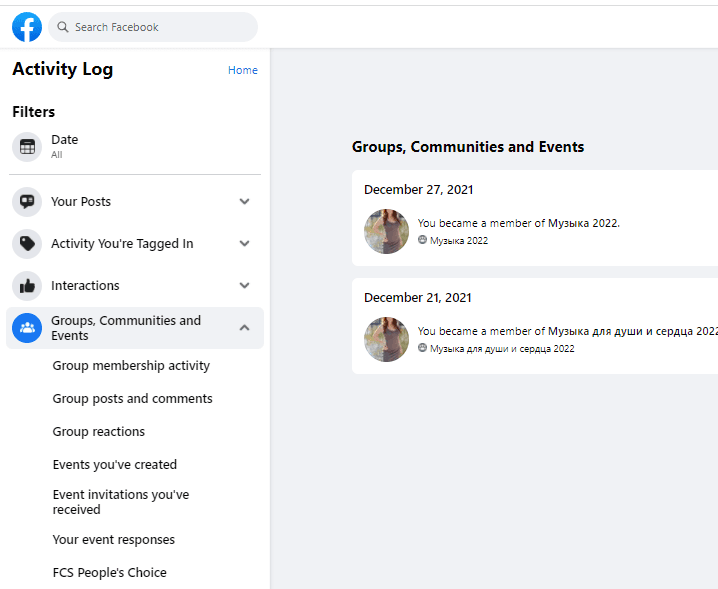Click the Your Posts speech bubble icon

click(27, 202)
